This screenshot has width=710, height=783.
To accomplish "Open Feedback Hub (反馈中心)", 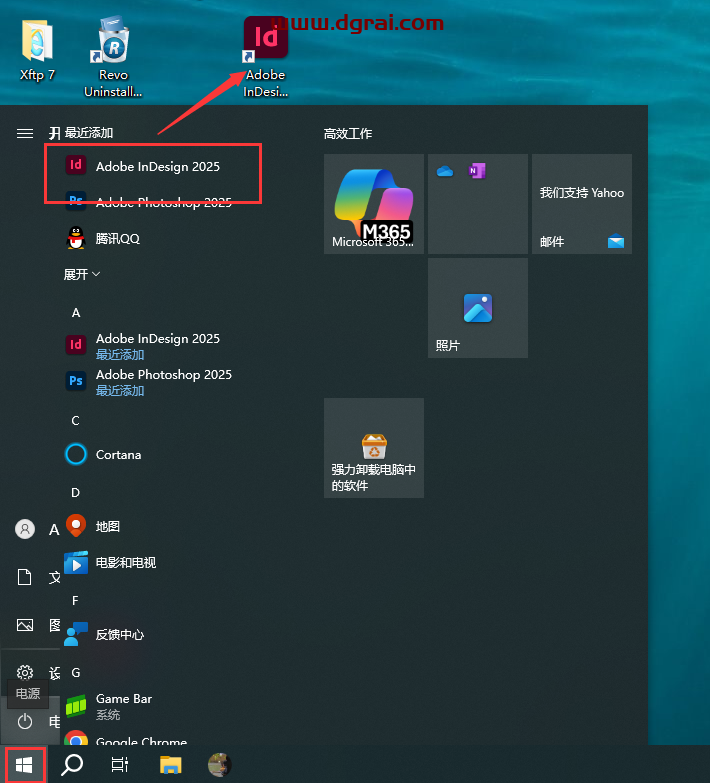I will pyautogui.click(x=119, y=635).
